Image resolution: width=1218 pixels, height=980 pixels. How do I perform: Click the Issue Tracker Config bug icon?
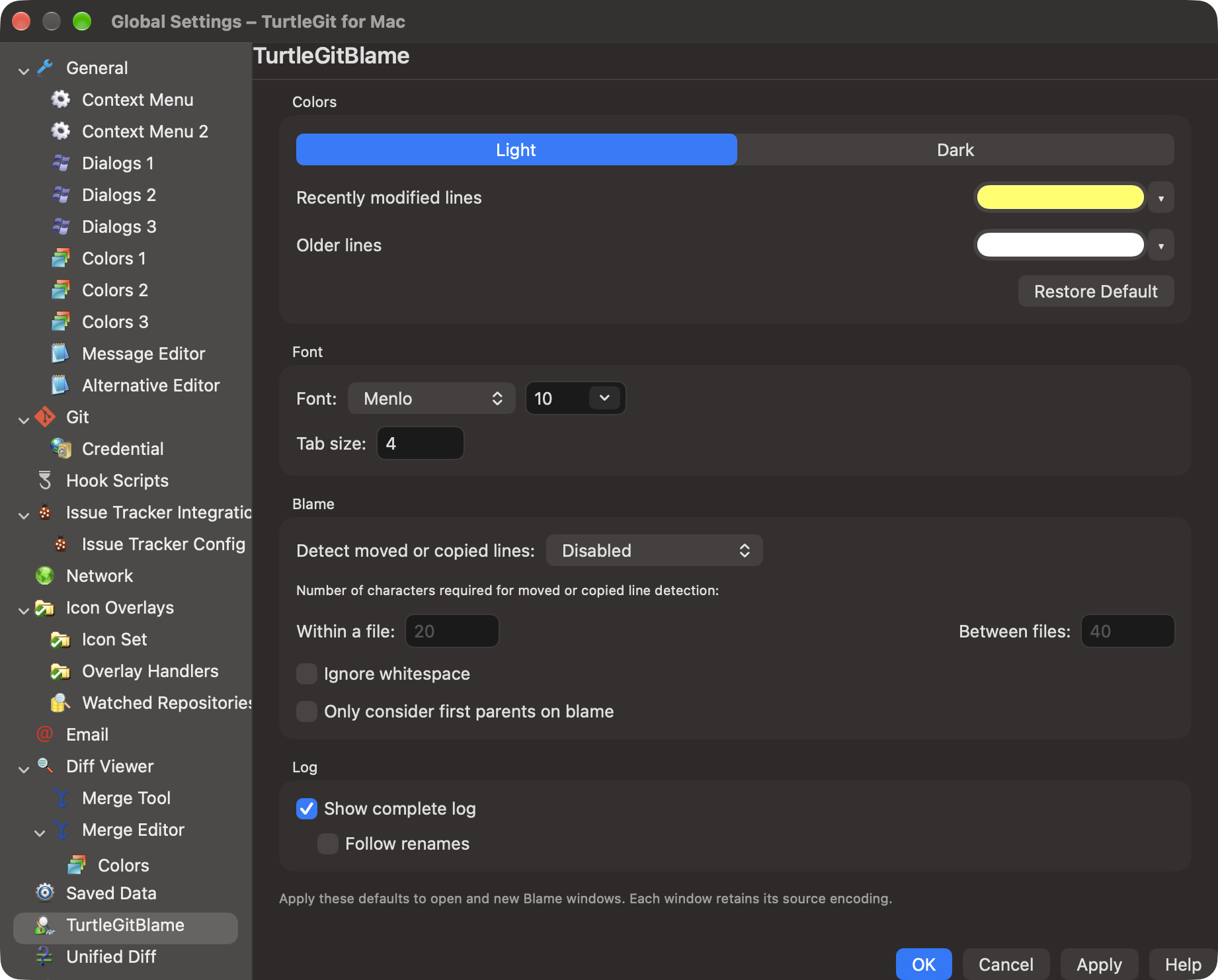[x=61, y=544]
